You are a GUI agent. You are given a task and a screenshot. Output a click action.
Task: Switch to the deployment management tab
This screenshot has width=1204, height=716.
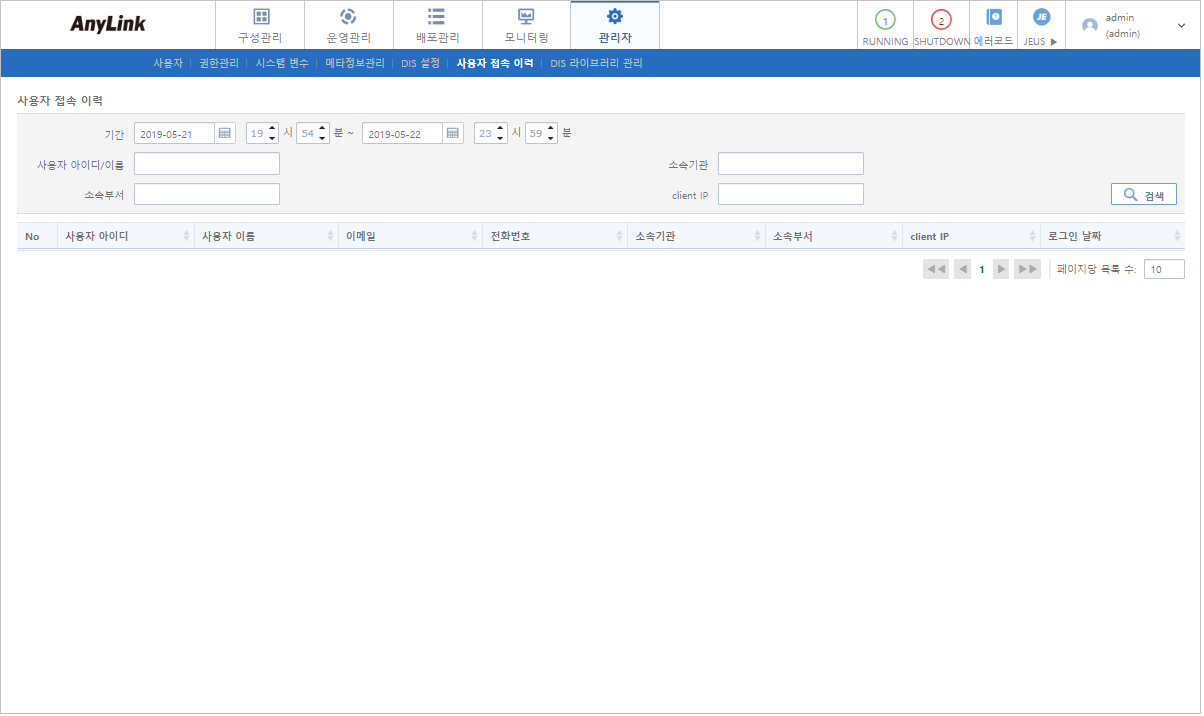point(437,25)
